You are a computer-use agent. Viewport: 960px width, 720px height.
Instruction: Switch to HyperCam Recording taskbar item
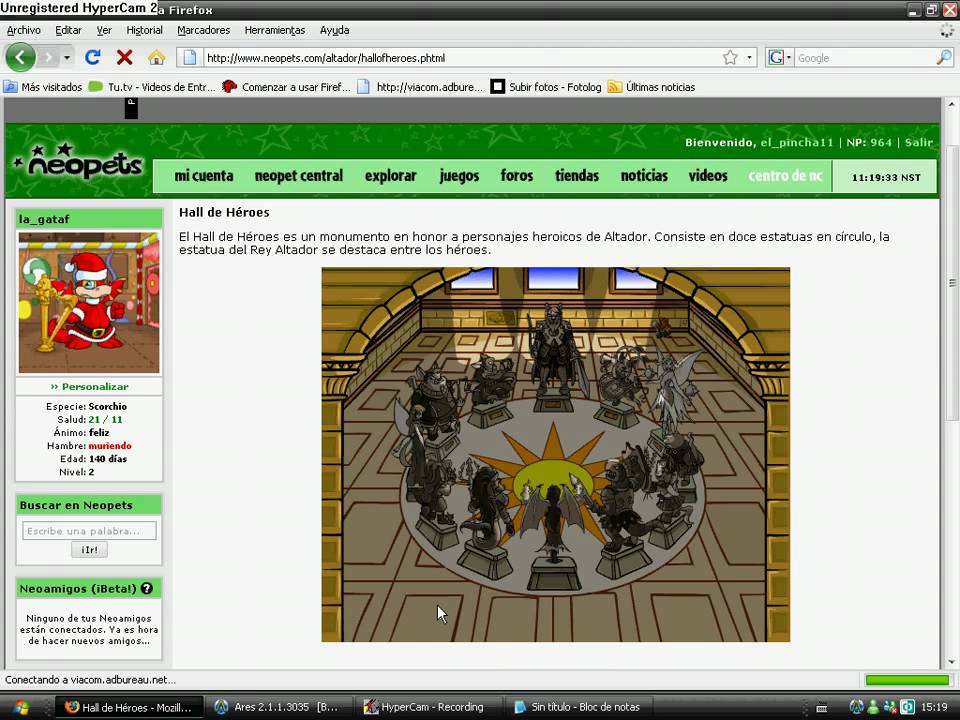click(429, 708)
